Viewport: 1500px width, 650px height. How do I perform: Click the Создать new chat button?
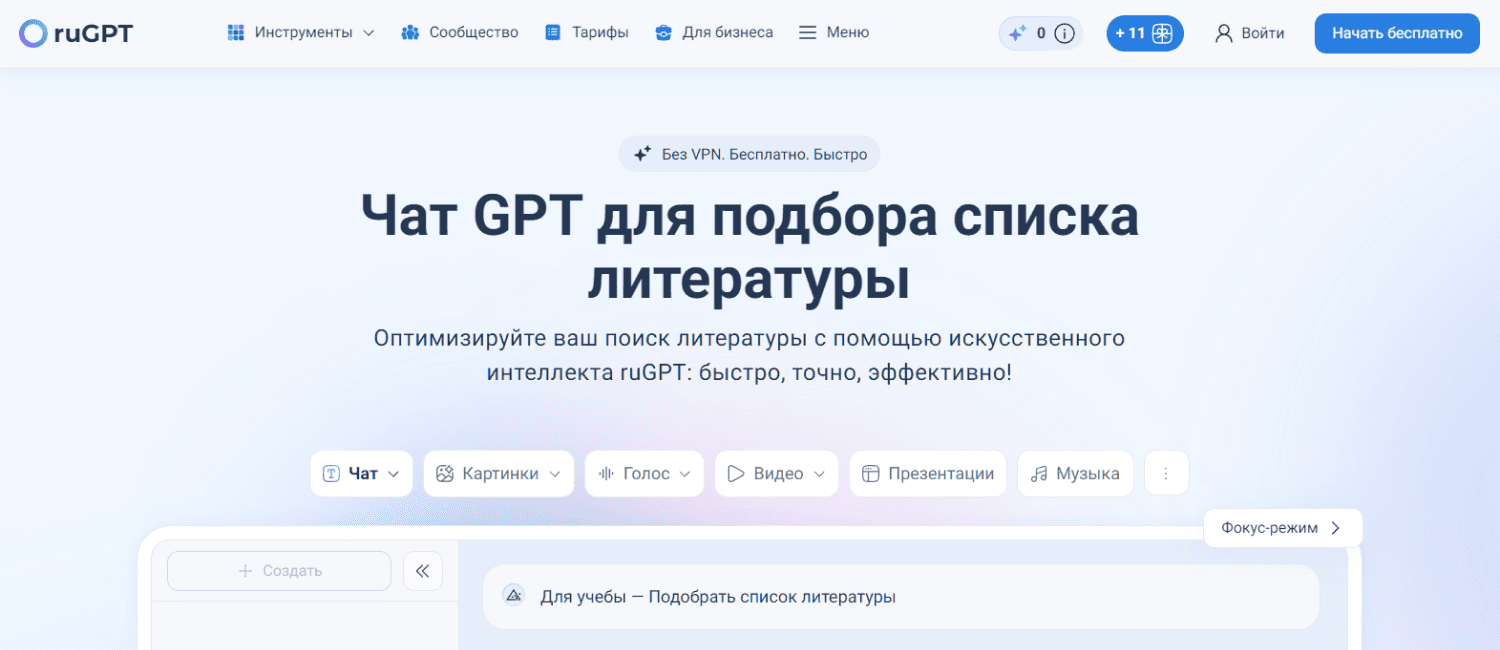tap(279, 571)
